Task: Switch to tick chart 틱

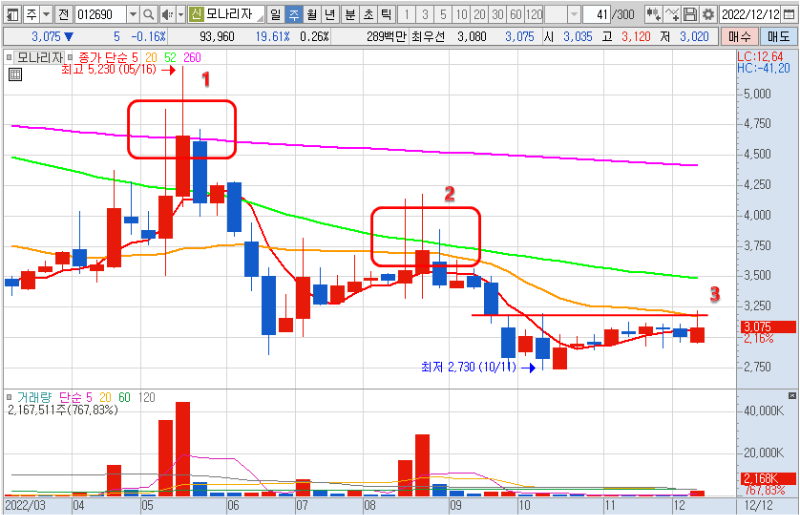Action: pos(386,14)
